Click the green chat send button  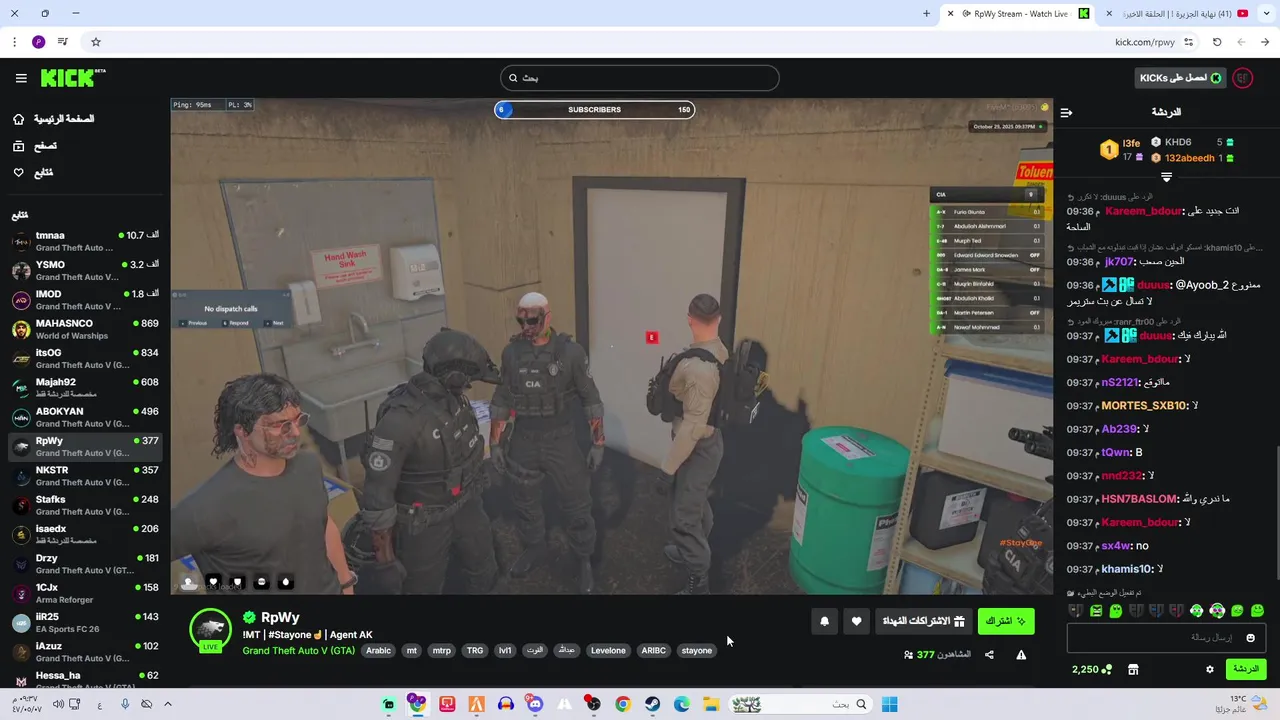1245,669
